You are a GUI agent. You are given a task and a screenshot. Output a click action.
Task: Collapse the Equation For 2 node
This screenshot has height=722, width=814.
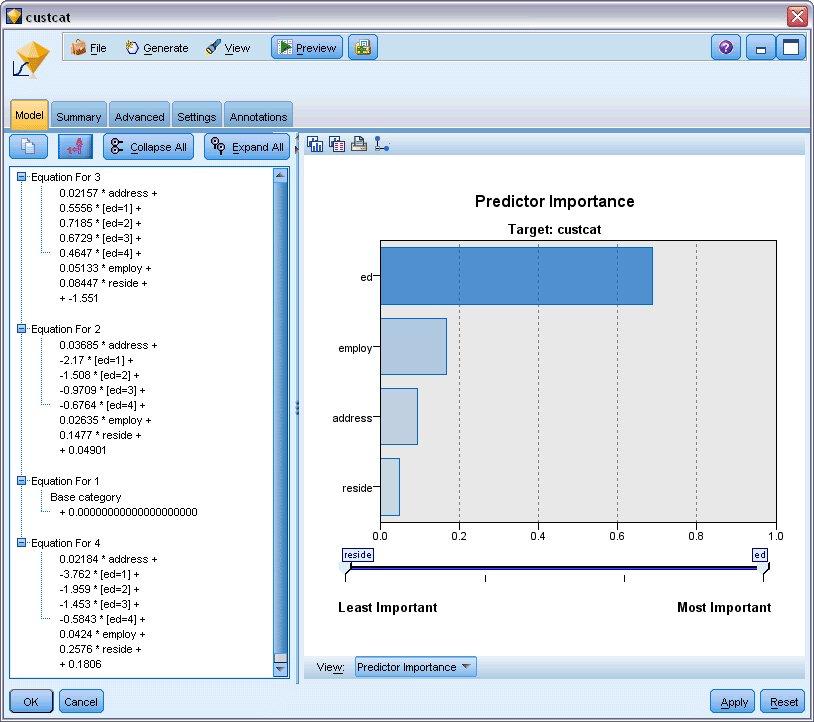pyautogui.click(x=21, y=329)
